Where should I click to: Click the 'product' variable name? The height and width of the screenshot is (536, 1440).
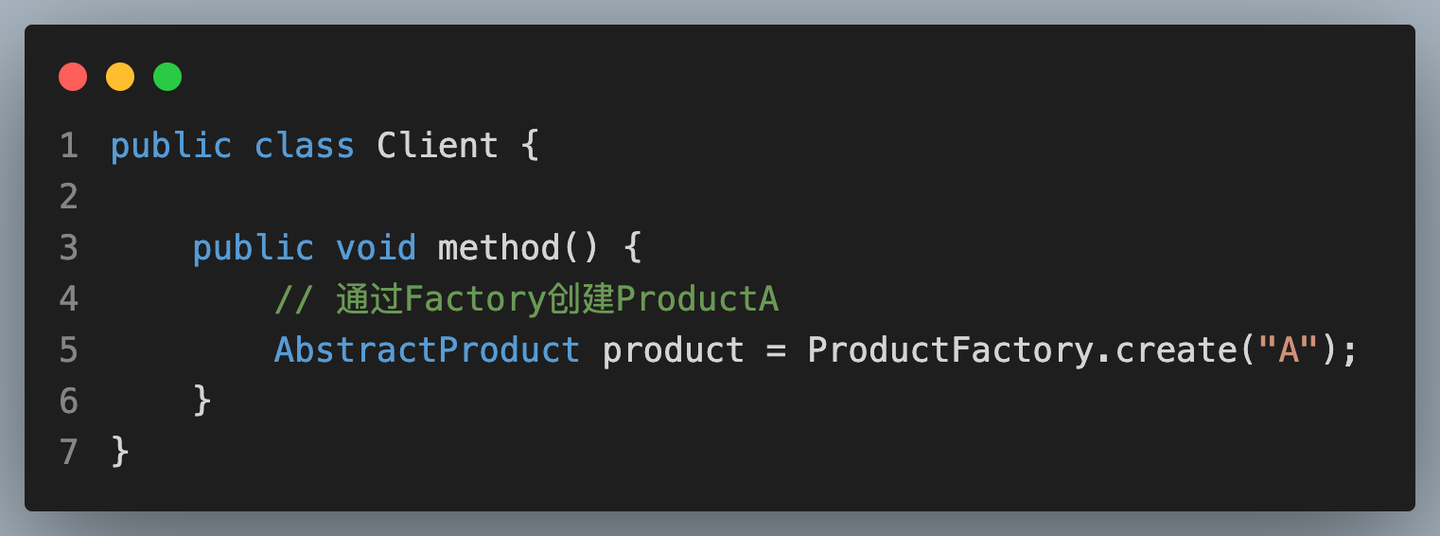[673, 351]
